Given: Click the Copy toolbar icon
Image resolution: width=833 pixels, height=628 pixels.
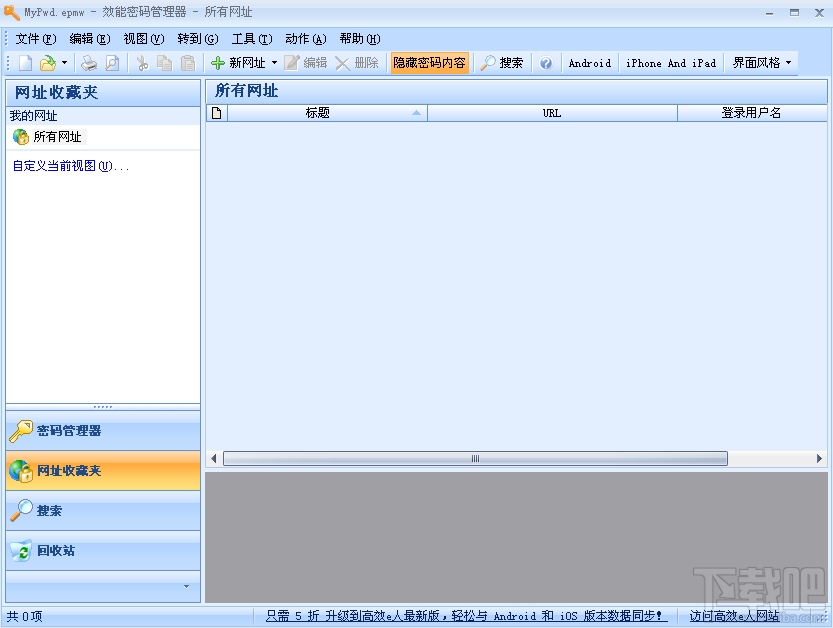Looking at the screenshot, I should (x=165, y=63).
